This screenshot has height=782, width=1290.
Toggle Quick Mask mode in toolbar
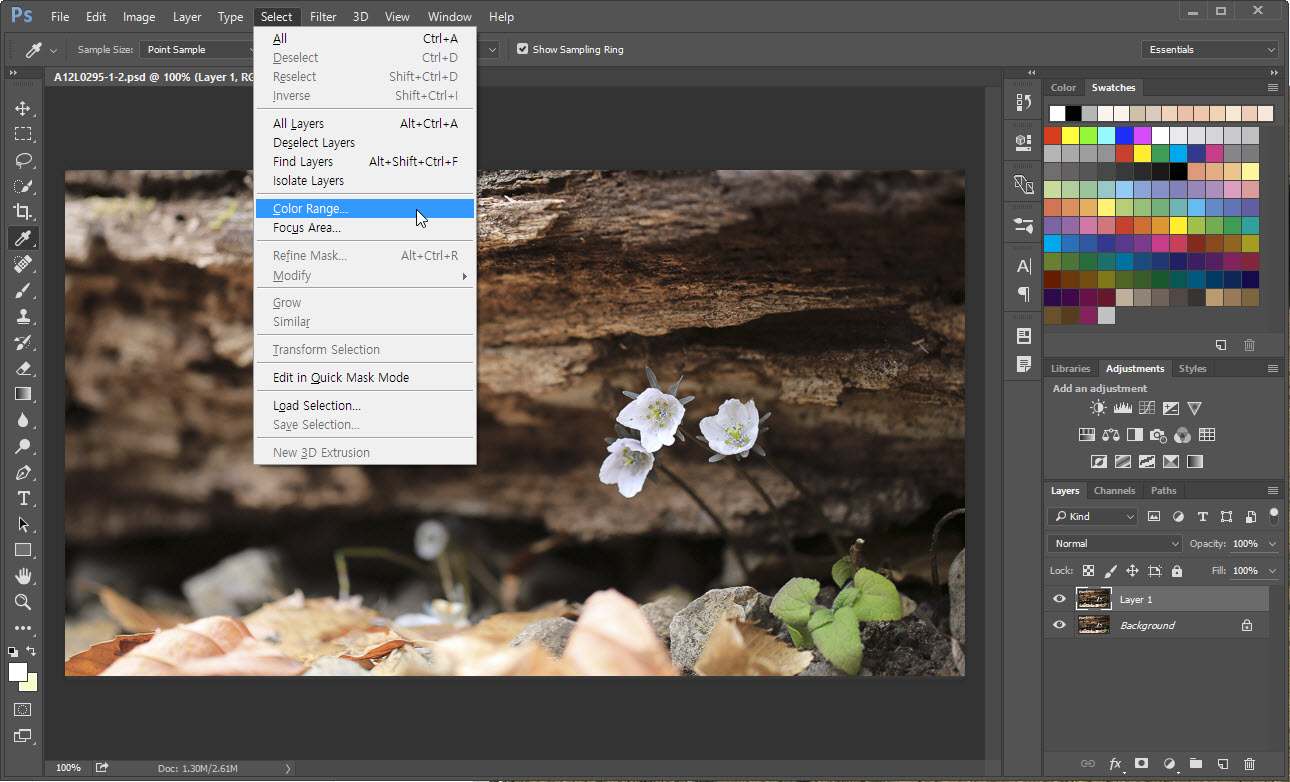[22, 709]
